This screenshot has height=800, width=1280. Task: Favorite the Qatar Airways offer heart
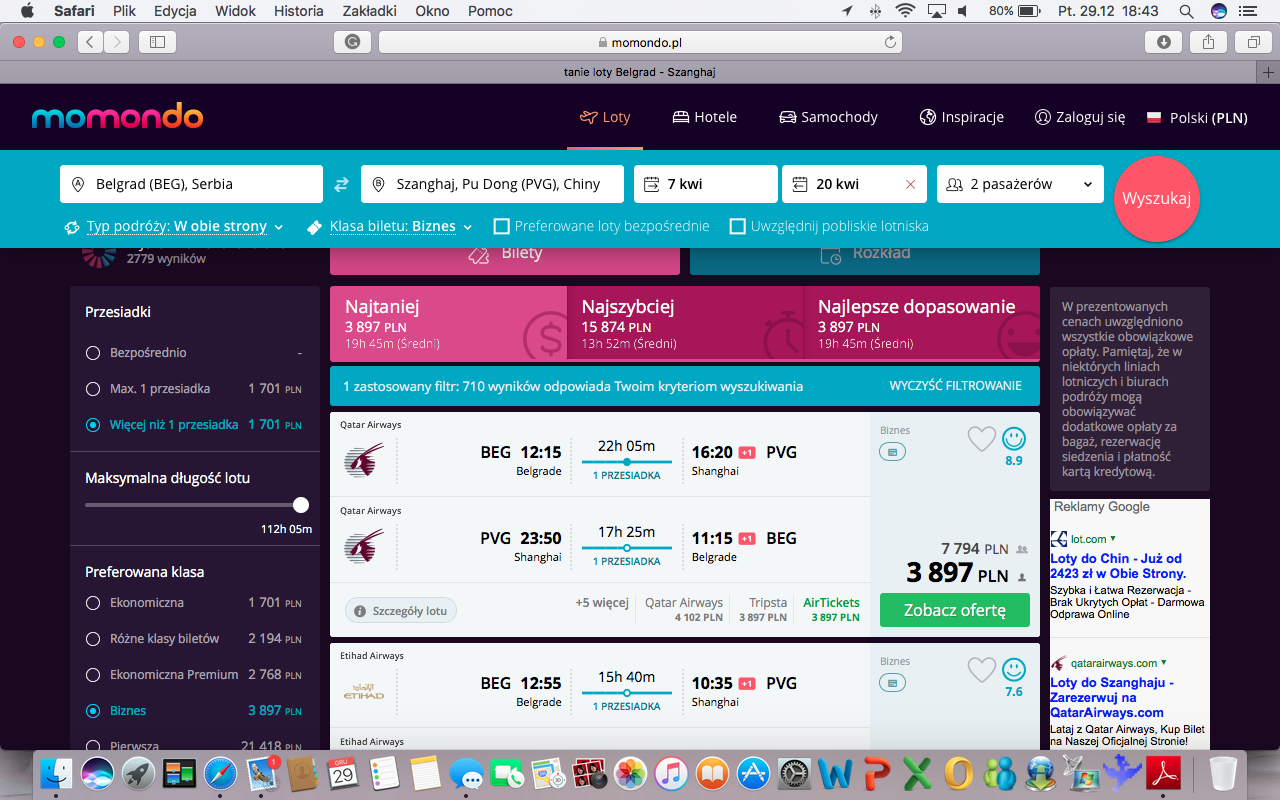982,438
